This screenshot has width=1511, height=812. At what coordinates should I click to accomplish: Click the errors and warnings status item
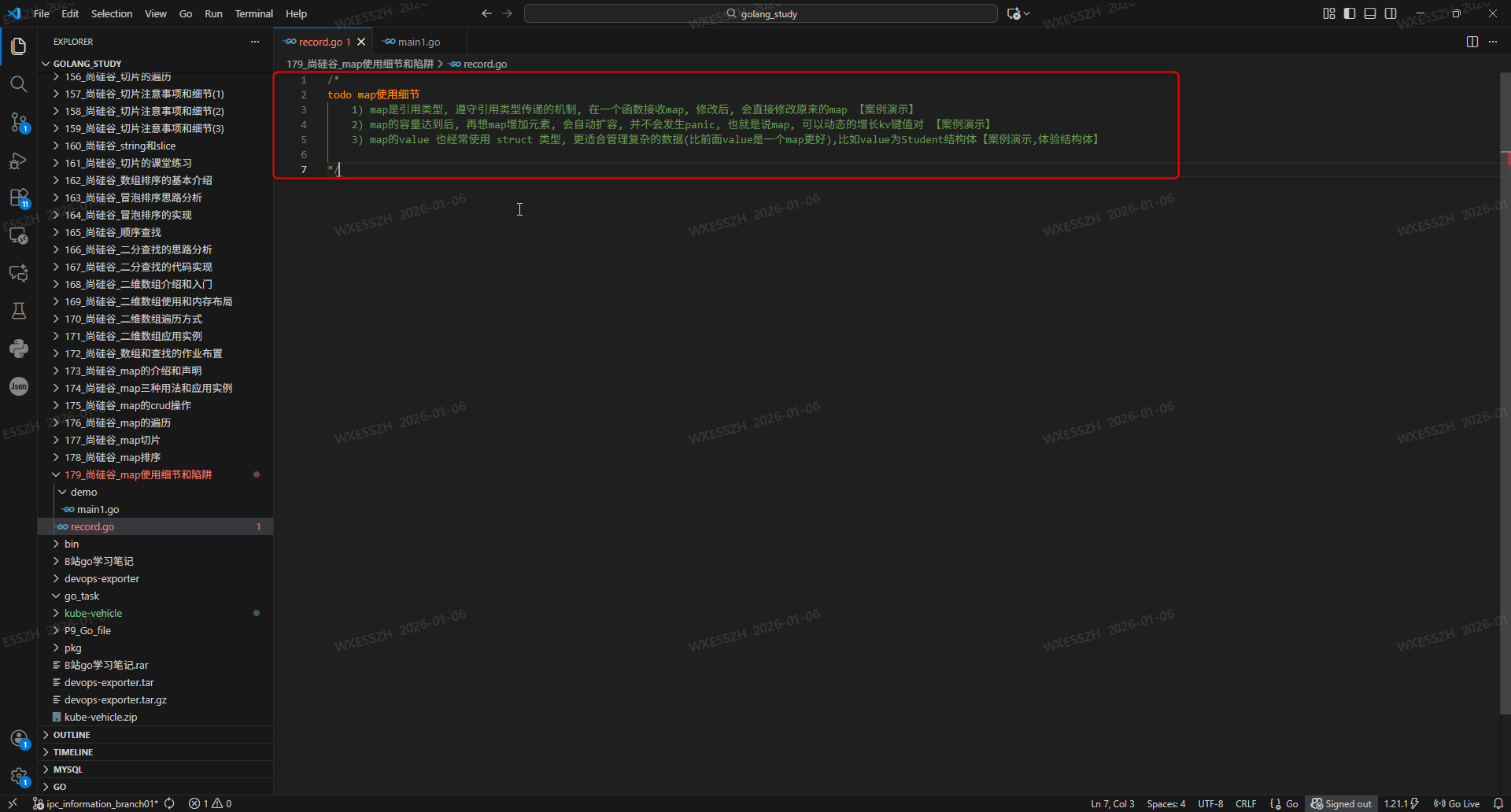[x=210, y=803]
